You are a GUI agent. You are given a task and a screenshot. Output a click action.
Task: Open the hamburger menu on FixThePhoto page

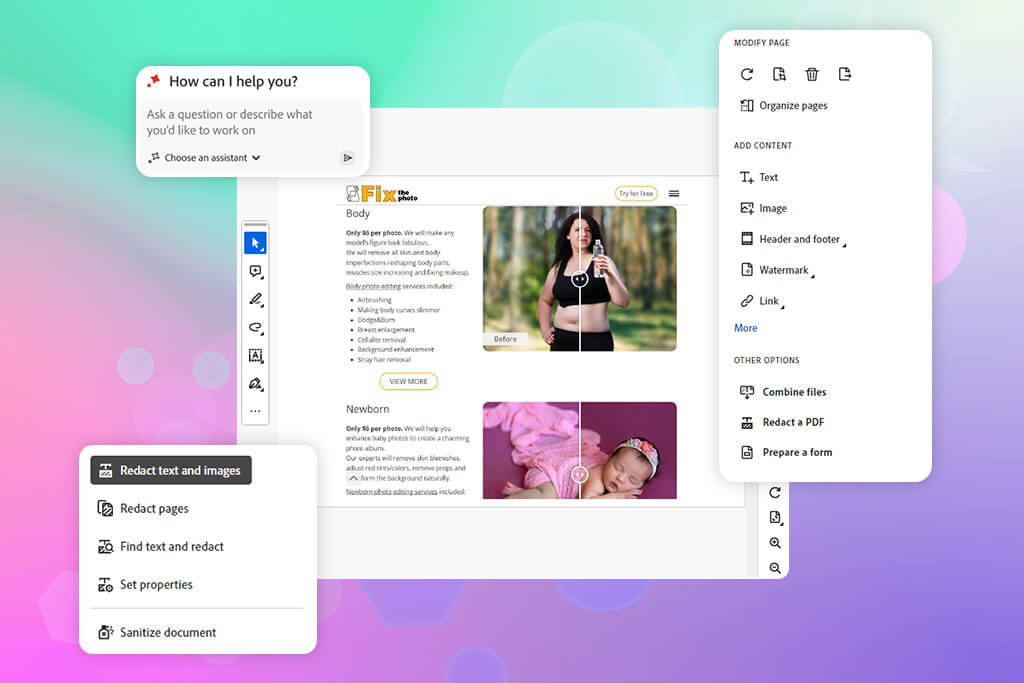674,193
